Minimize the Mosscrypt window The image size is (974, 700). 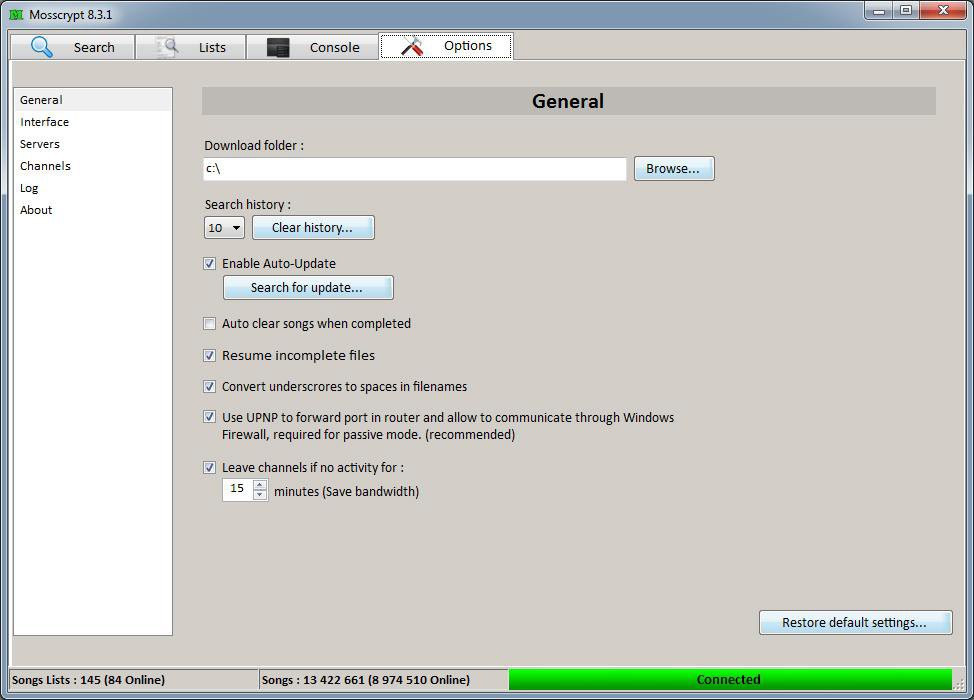pyautogui.click(x=879, y=11)
